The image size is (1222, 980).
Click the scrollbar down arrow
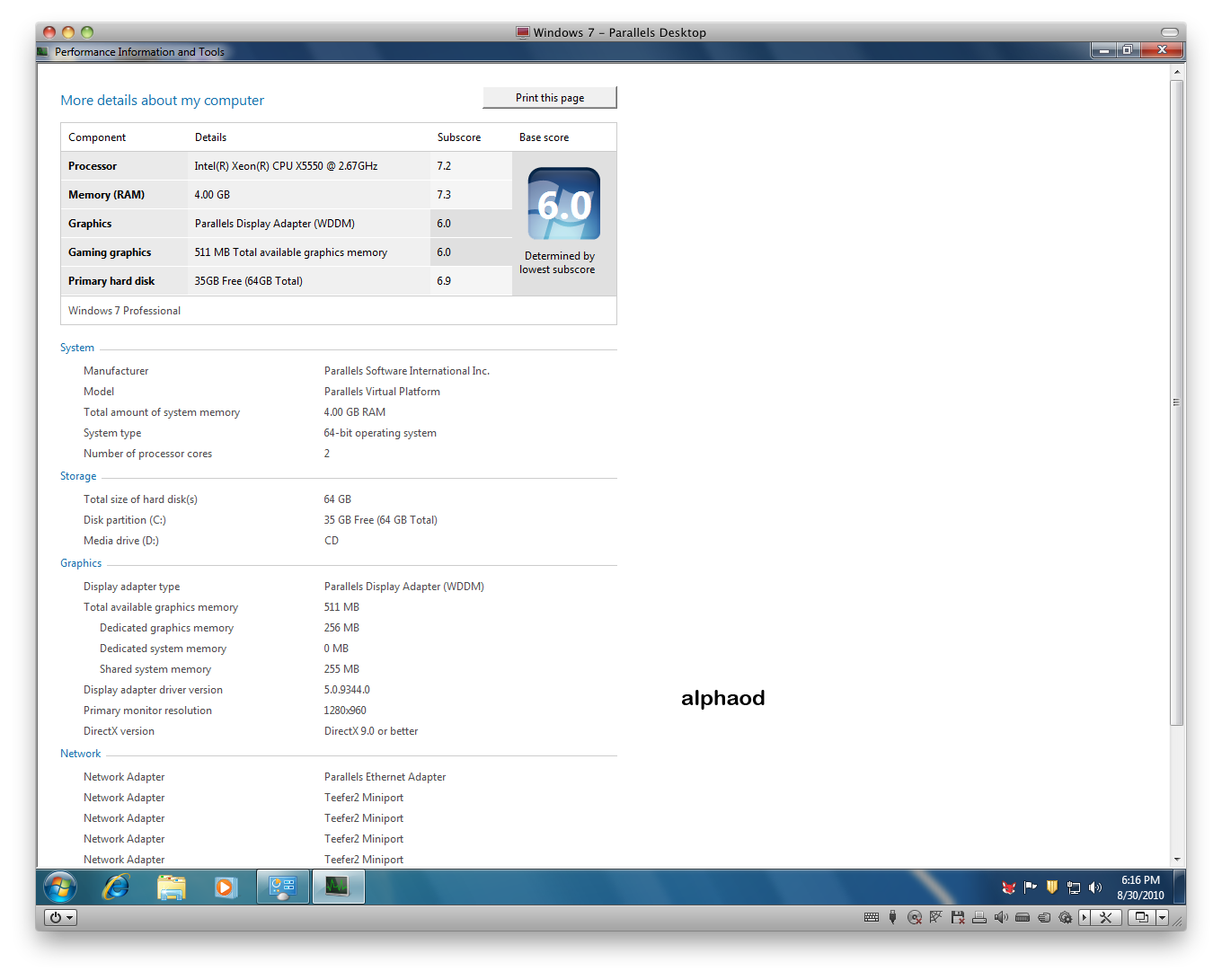click(x=1176, y=860)
